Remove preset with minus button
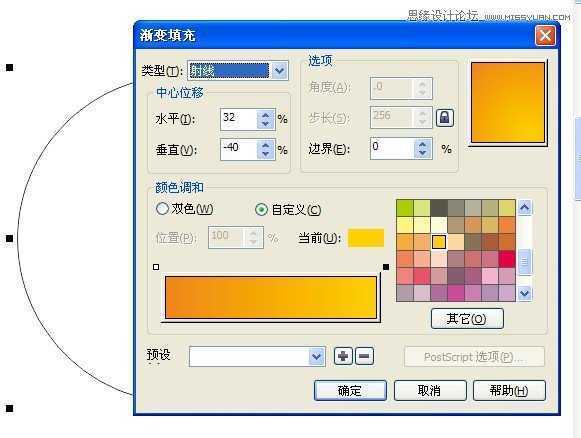 (364, 356)
